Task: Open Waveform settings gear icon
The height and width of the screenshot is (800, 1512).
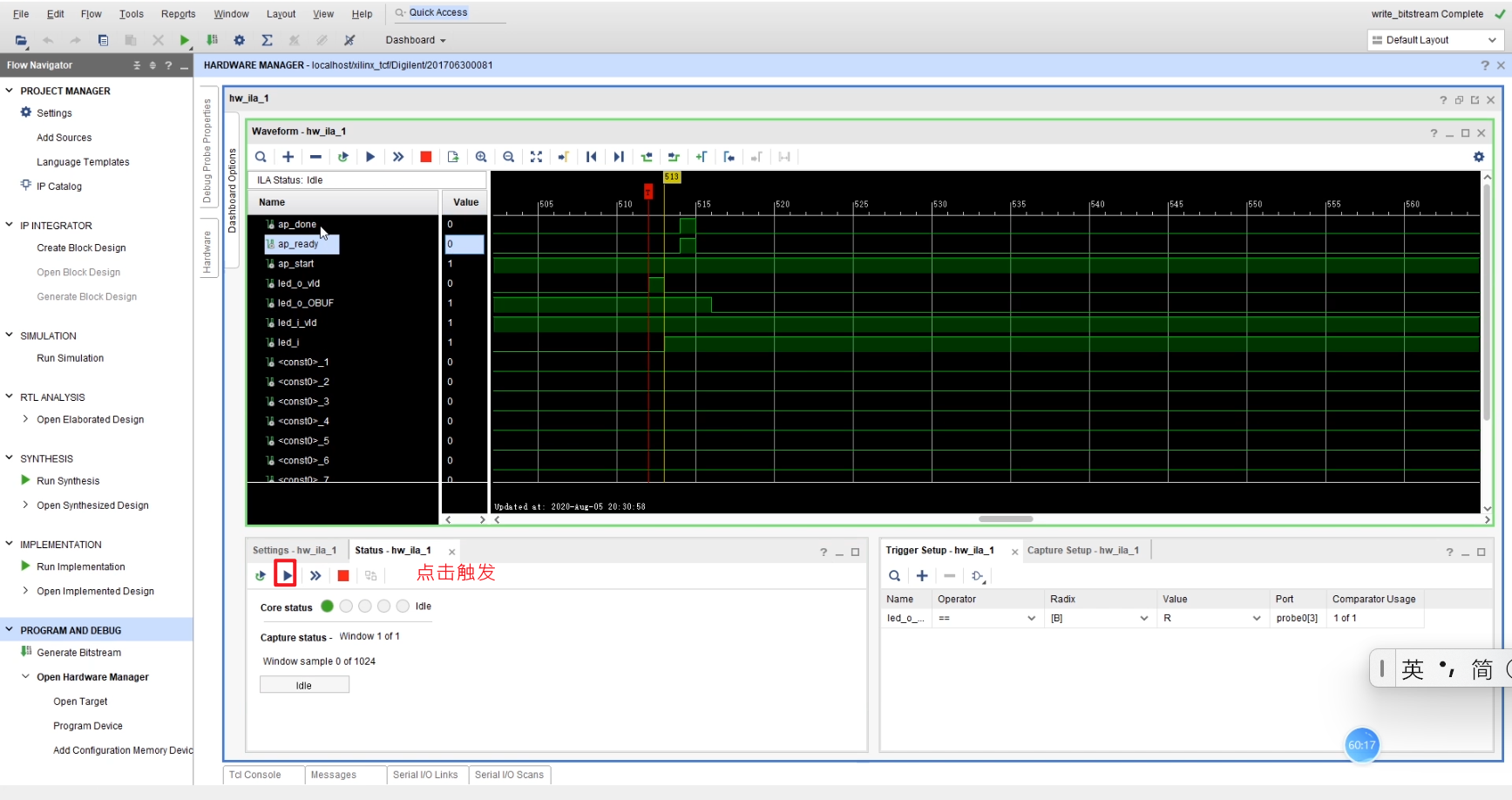Action: point(1479,157)
